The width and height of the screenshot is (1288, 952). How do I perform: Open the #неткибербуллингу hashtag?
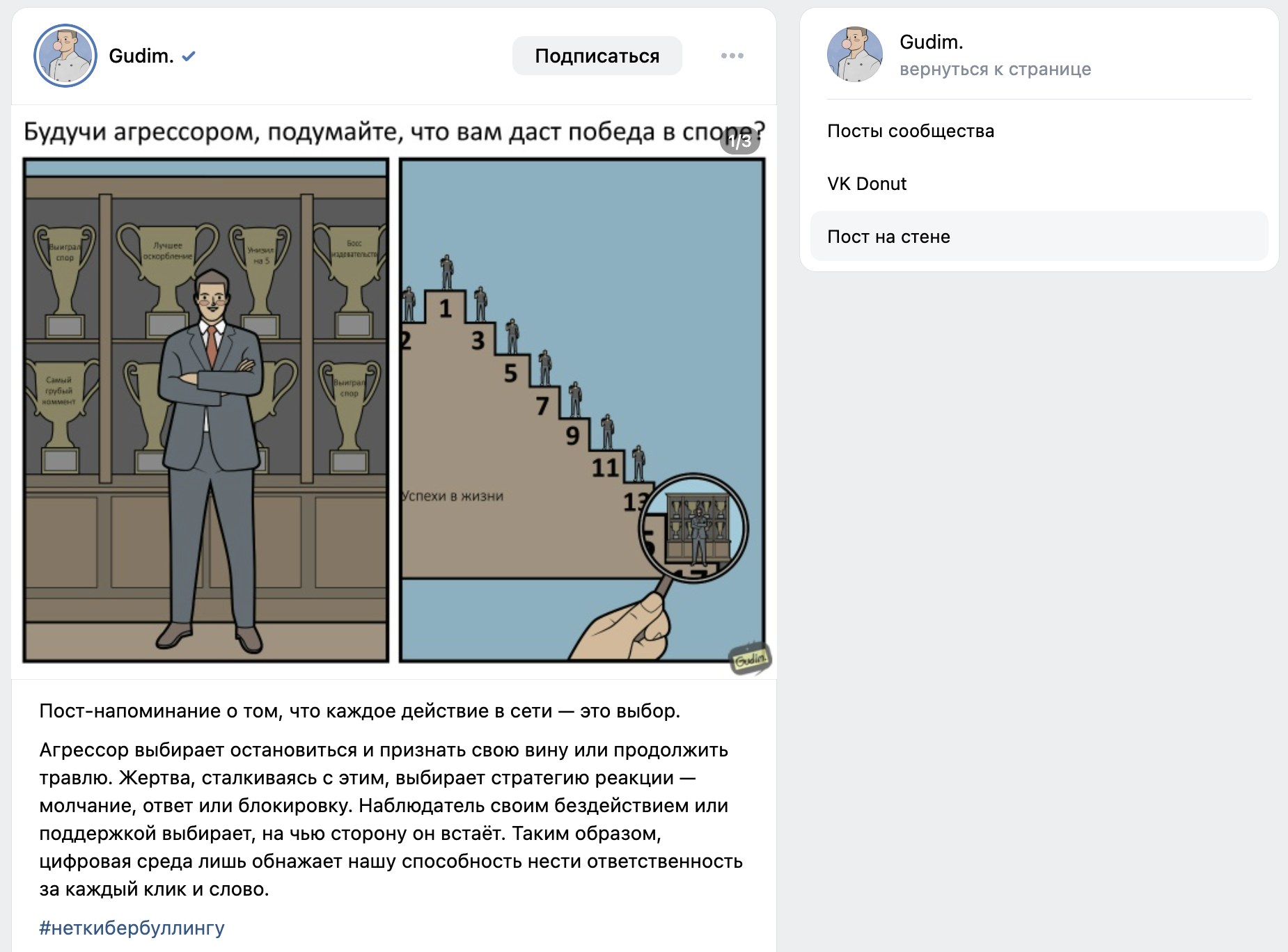[132, 928]
